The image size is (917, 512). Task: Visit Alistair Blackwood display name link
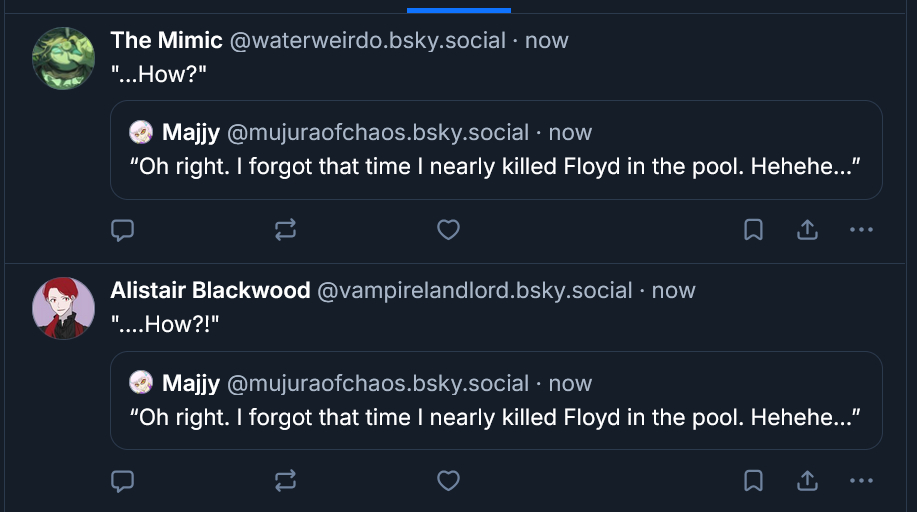click(x=210, y=291)
